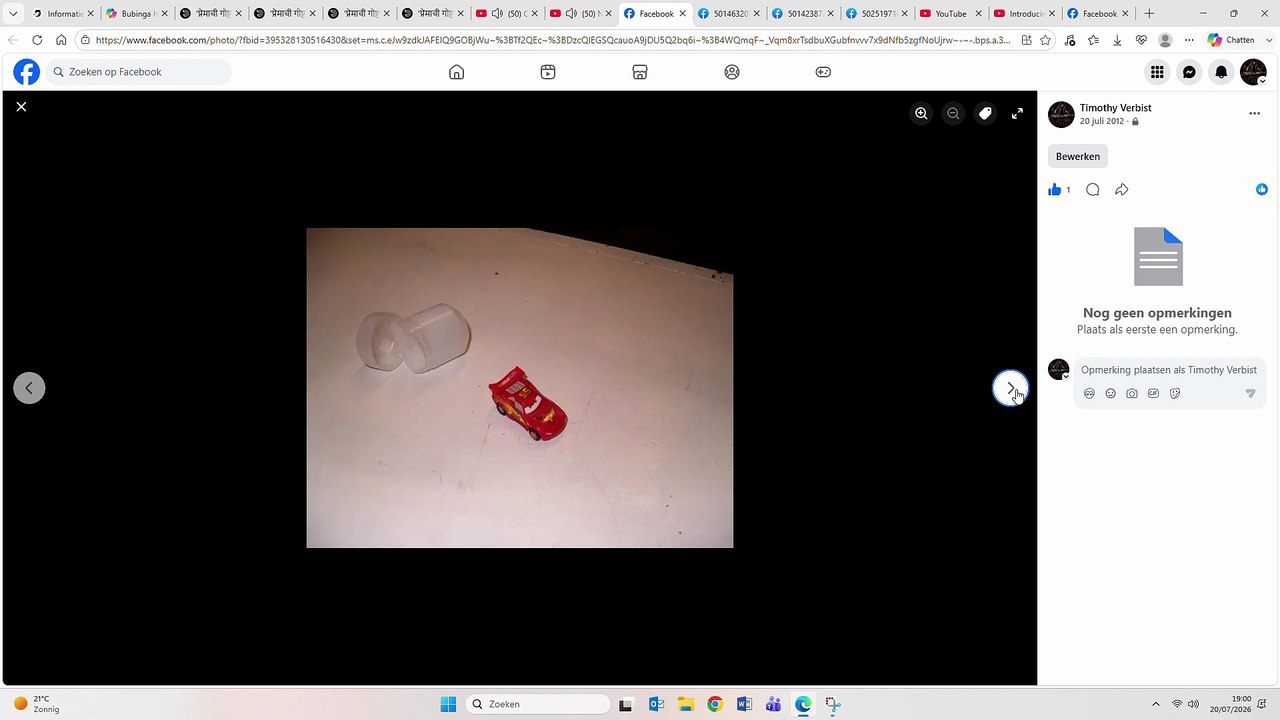Open the account profile menu in Facebook header

pyautogui.click(x=1253, y=72)
